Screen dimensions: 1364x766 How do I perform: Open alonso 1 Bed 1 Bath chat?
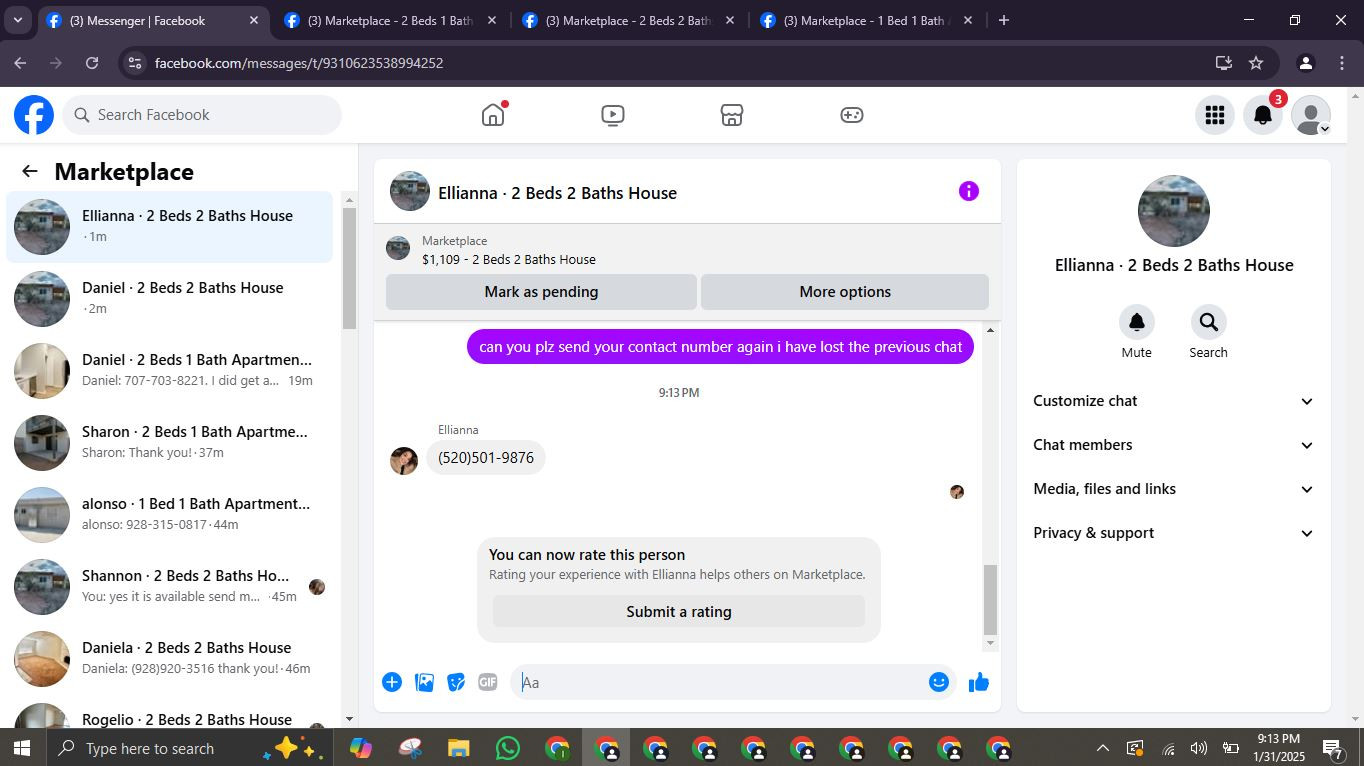(170, 515)
